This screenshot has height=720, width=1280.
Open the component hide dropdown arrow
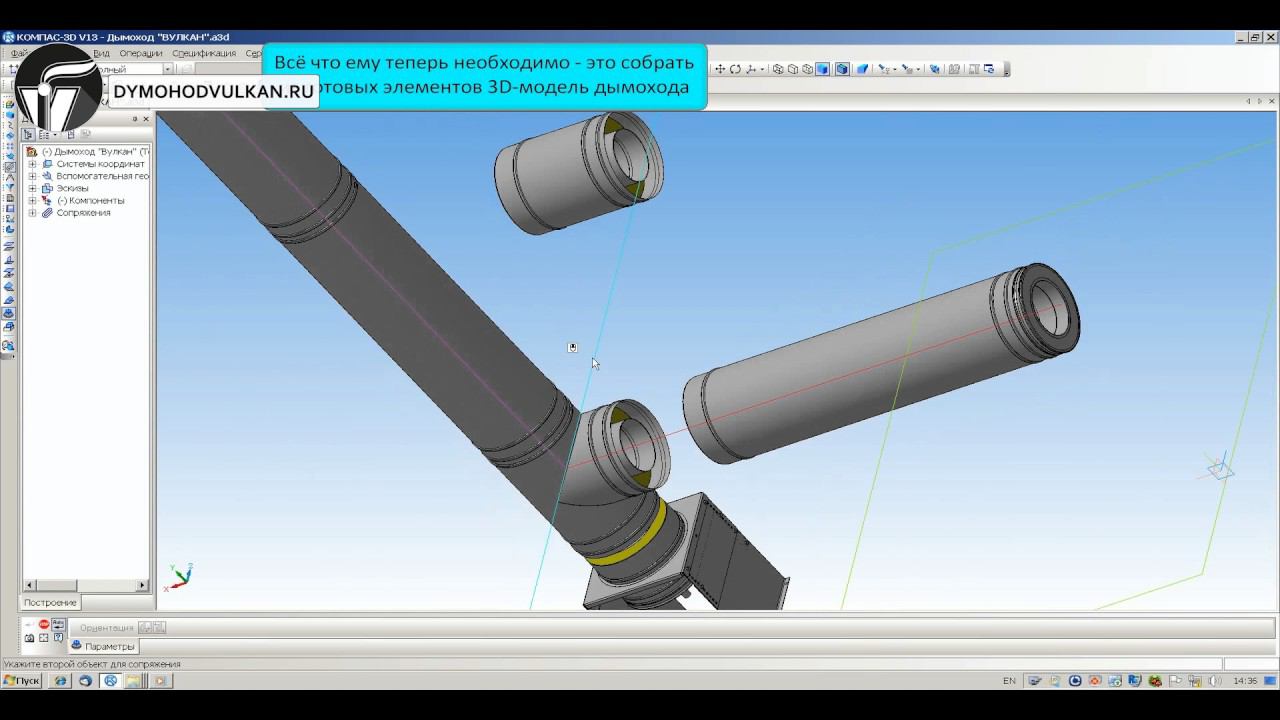pos(893,70)
